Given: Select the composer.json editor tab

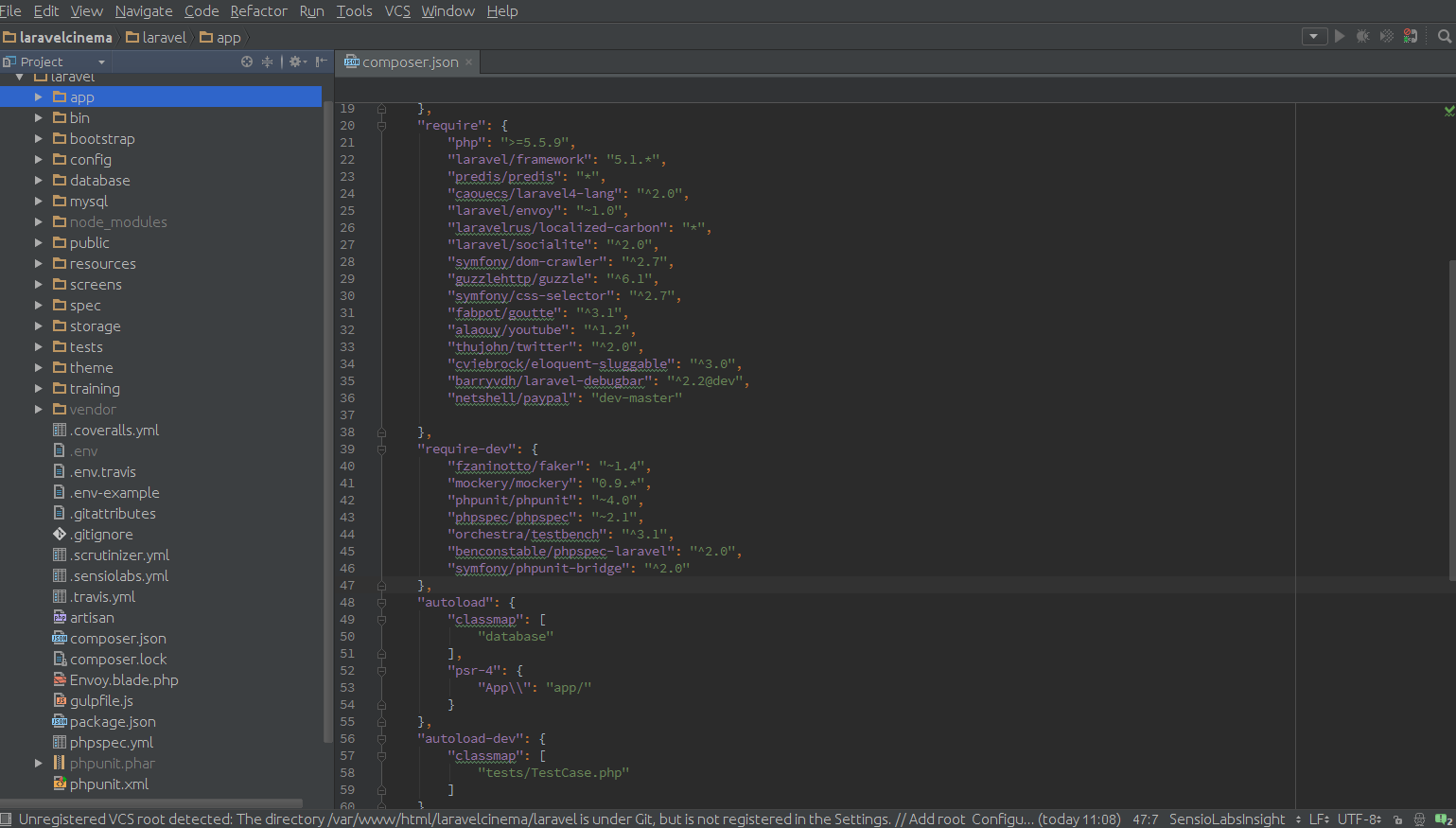Looking at the screenshot, I should [x=409, y=62].
